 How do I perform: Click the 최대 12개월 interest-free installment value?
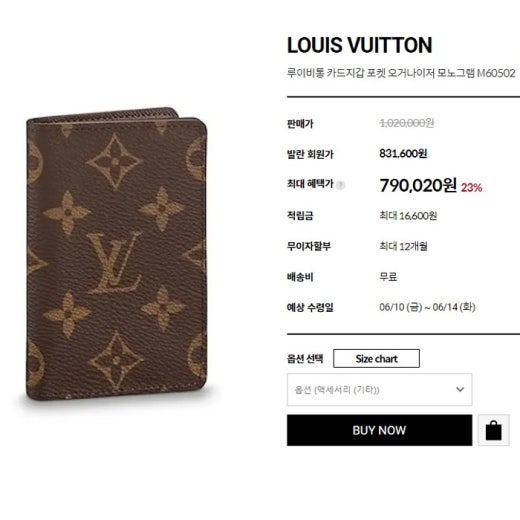[x=403, y=246]
